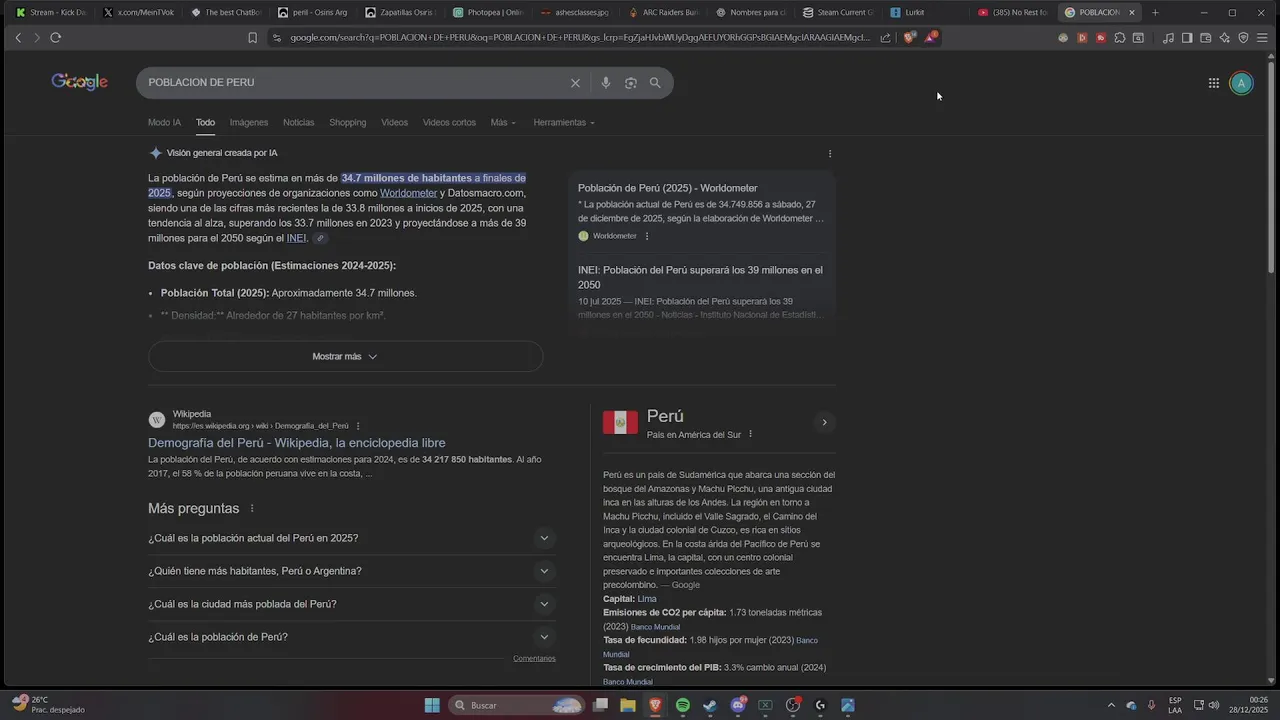Screen dimensions: 1280x720
Task: Open ESP LAA keyboard language indicator
Action: (1175, 705)
